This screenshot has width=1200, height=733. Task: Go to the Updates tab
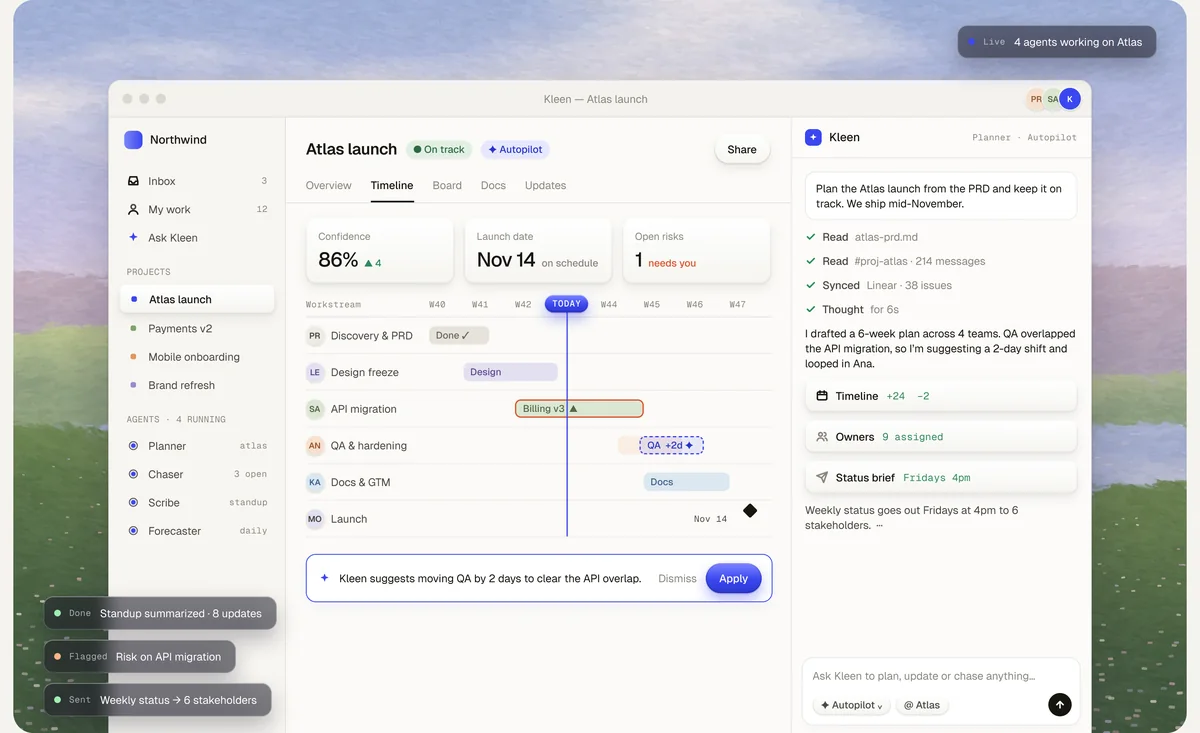(x=545, y=186)
